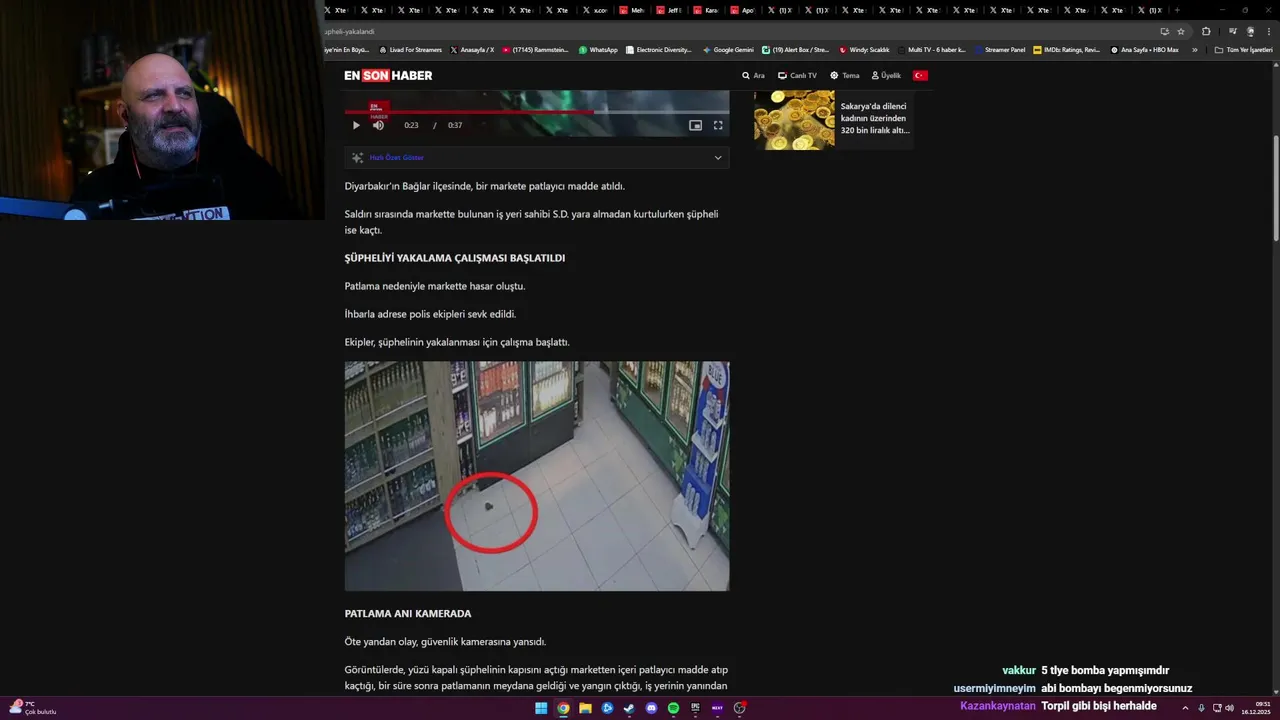This screenshot has width=1280, height=720.
Task: Seek along the red video progress bar
Action: tap(537, 112)
